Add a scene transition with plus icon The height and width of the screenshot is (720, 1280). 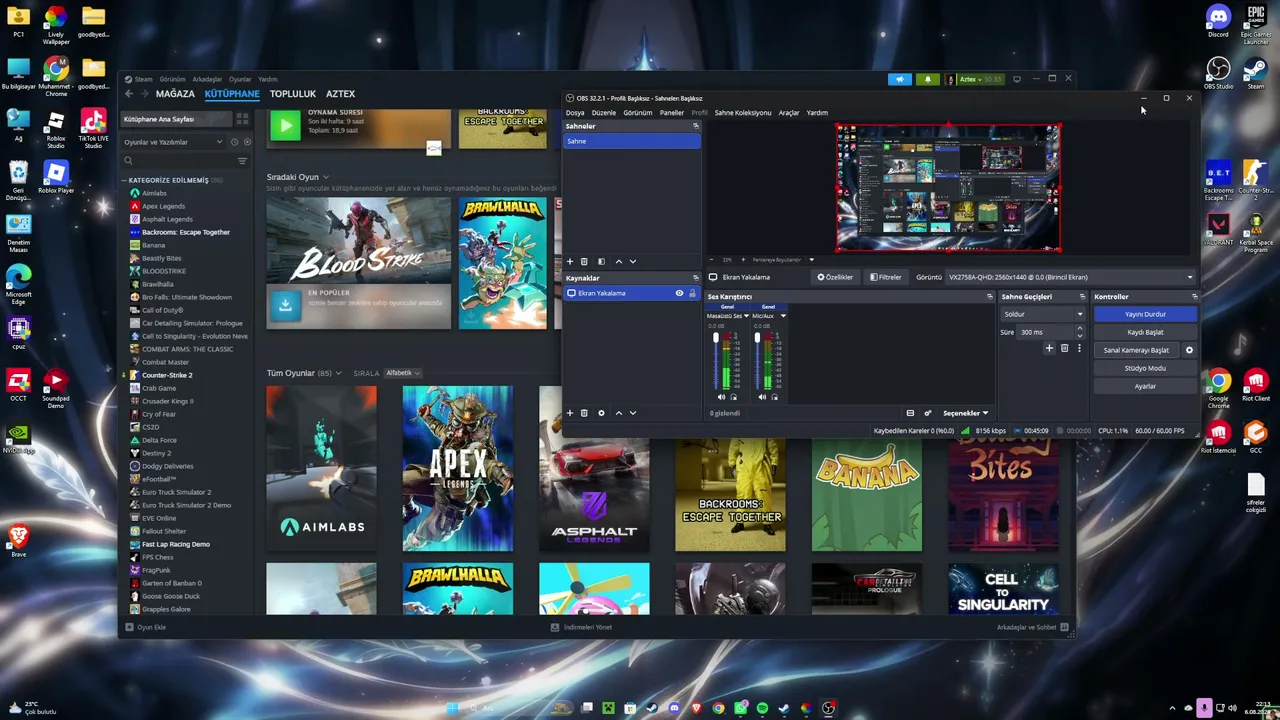pyautogui.click(x=1049, y=348)
